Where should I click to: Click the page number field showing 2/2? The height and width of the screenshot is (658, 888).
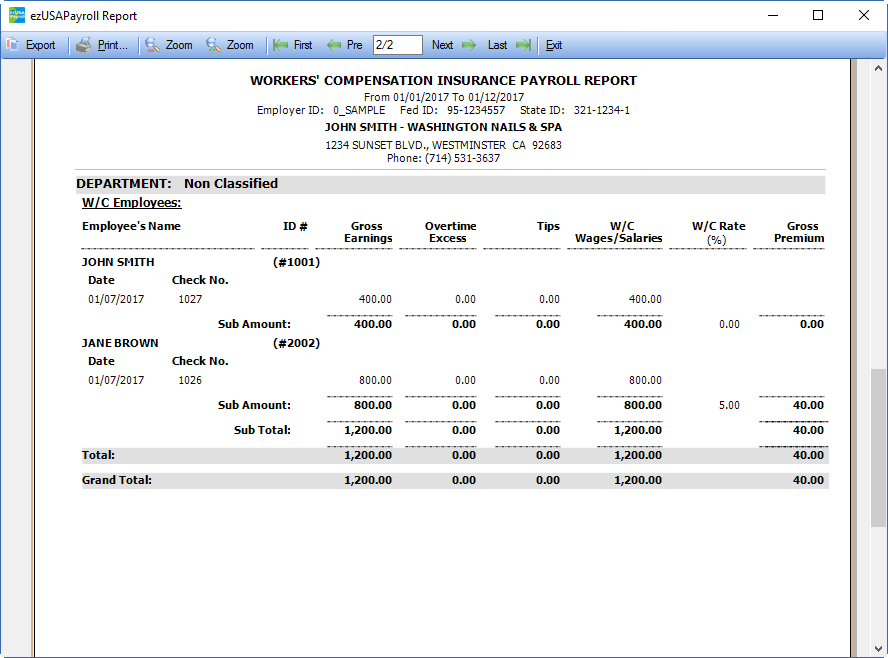pos(397,45)
